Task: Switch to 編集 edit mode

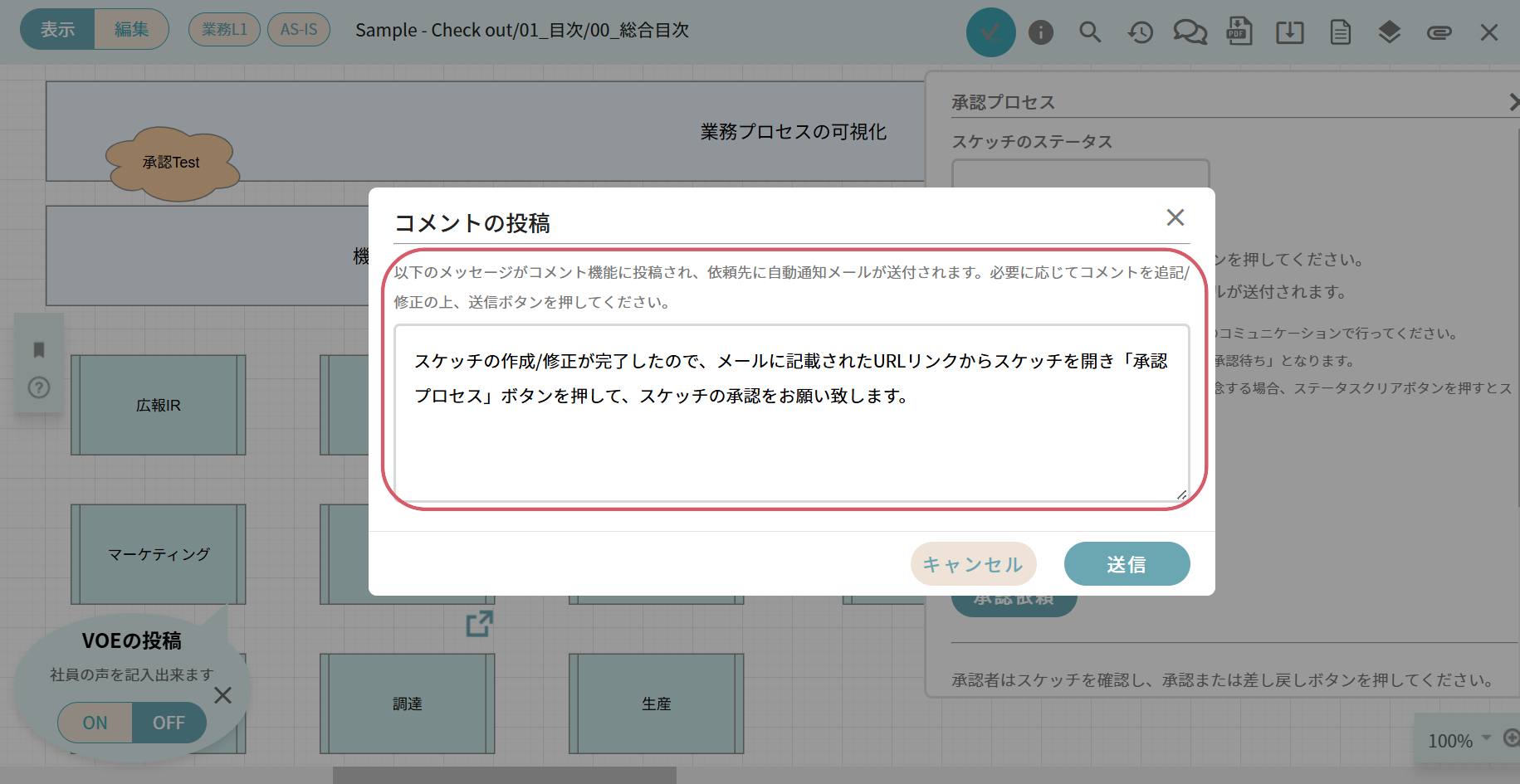Action: coord(131,30)
